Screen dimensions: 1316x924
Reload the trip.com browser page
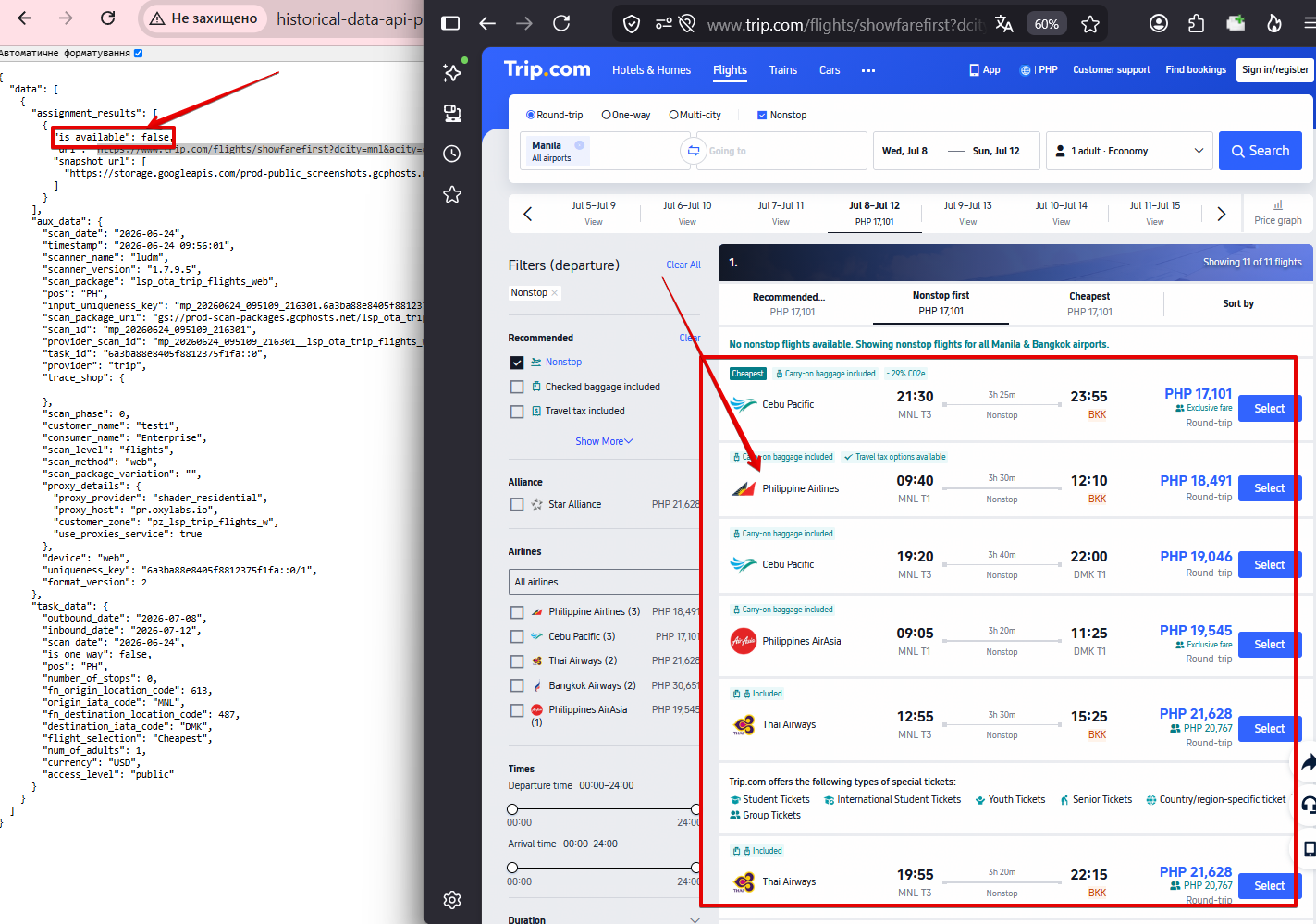tap(561, 23)
